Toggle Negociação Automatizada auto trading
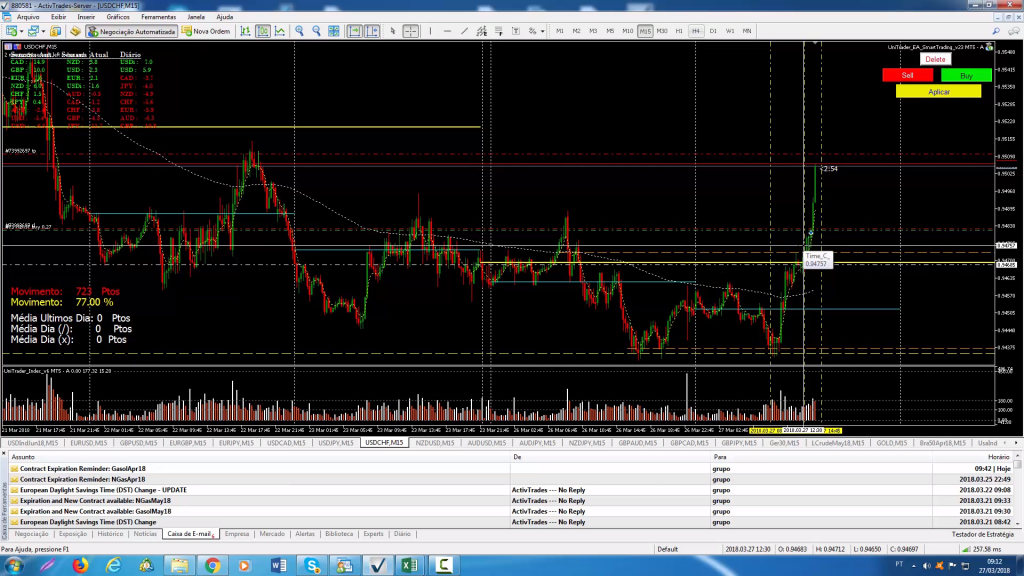 (x=131, y=31)
